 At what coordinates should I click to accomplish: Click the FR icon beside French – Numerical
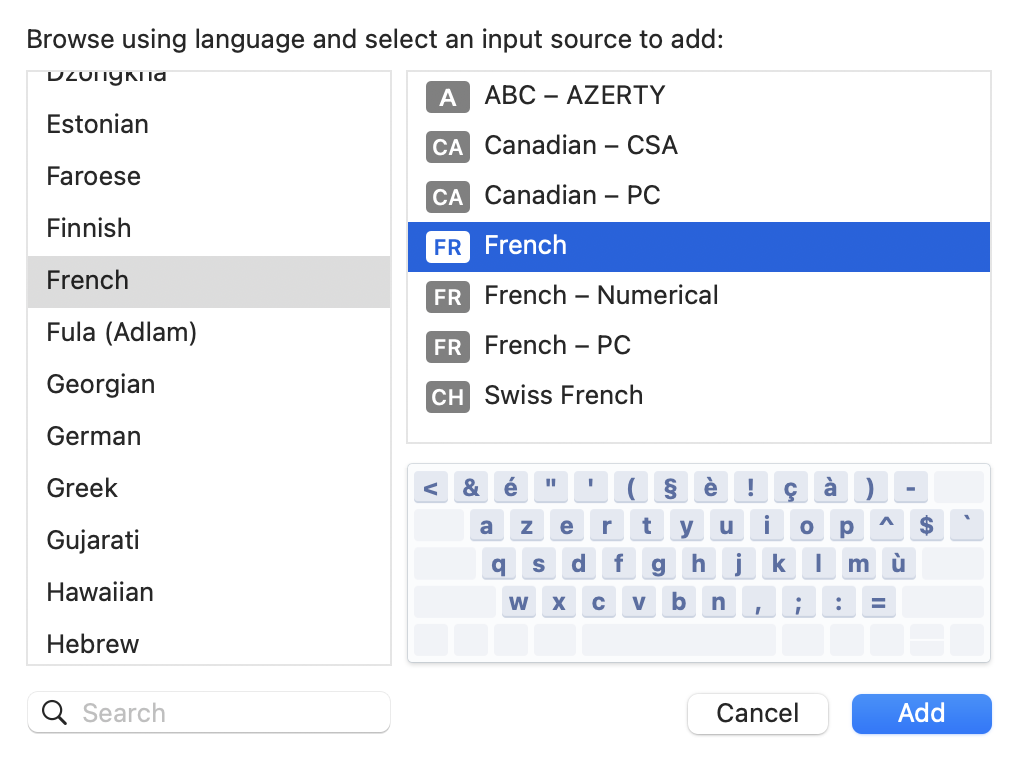(x=447, y=297)
